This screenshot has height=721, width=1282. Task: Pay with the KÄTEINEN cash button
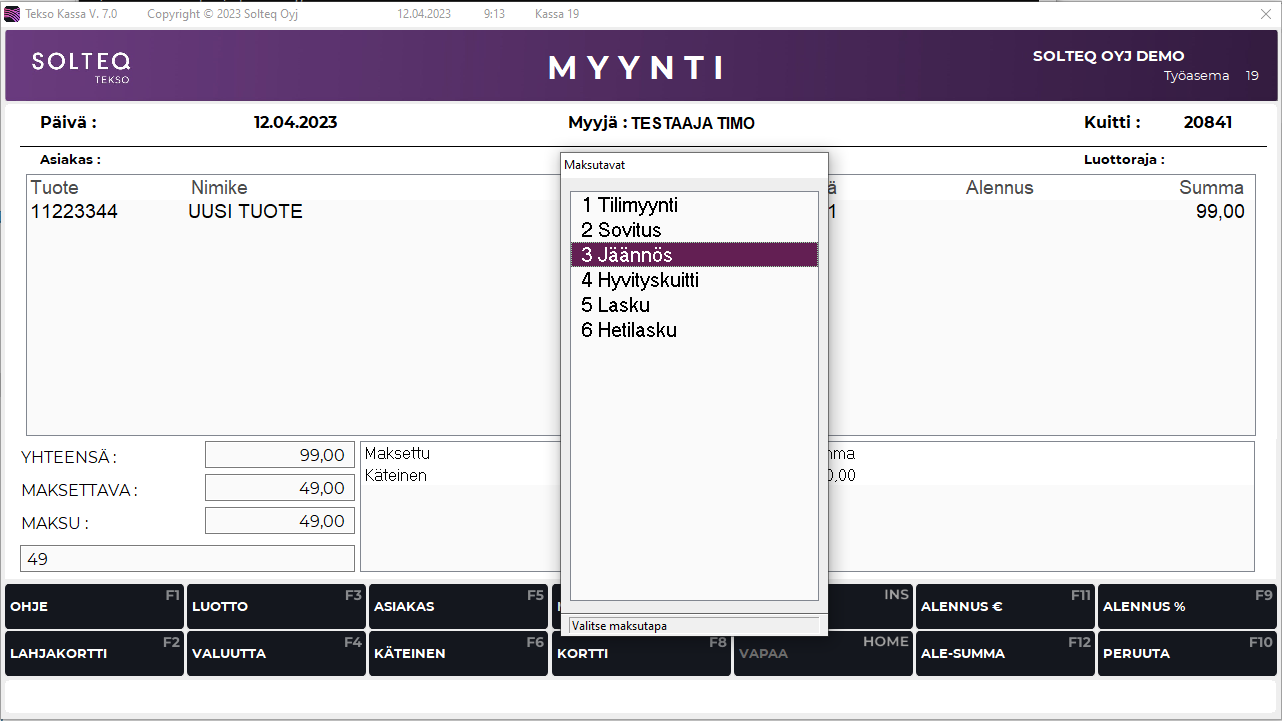[458, 654]
